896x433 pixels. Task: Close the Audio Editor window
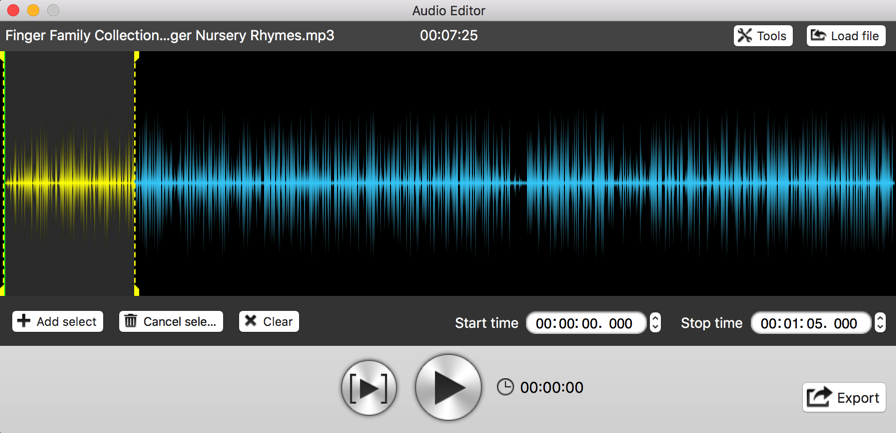tap(13, 10)
